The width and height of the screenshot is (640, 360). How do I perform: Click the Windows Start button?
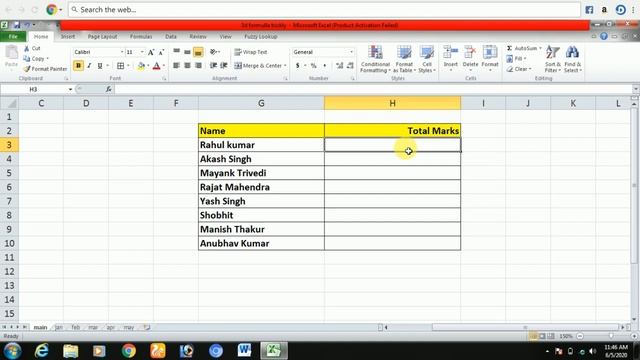12,351
